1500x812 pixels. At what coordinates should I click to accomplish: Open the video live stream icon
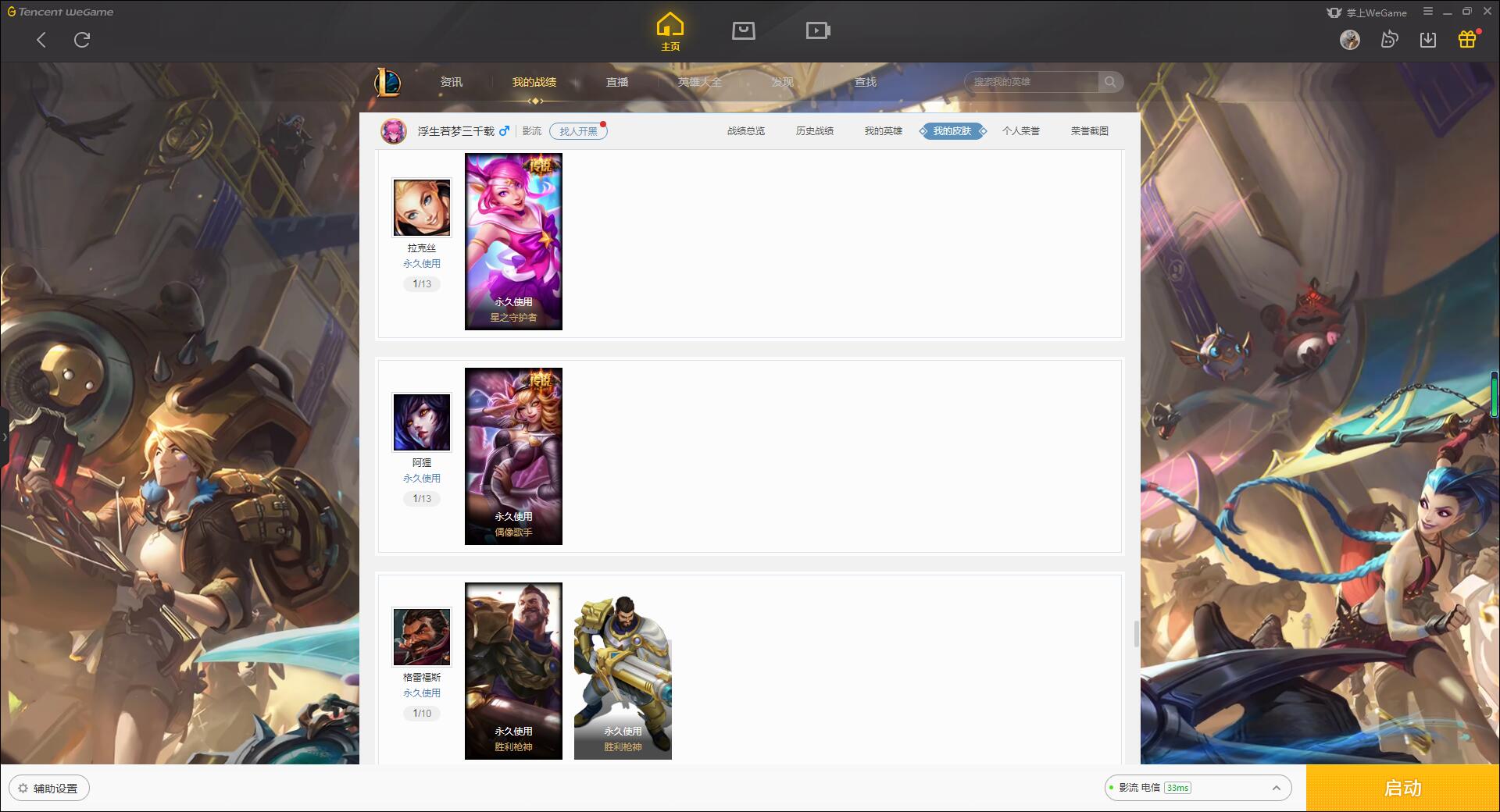click(x=818, y=30)
